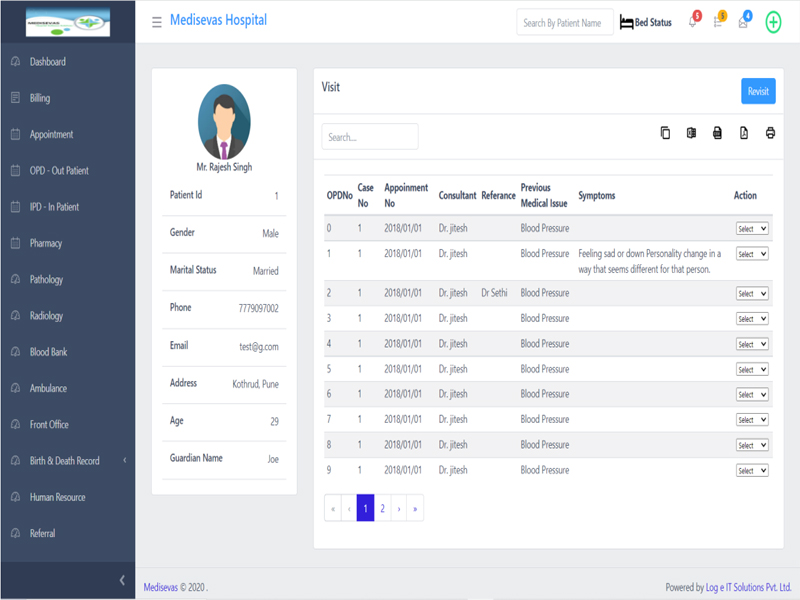This screenshot has width=800, height=600.
Task: Open Pharmacy in the sidebar
Action: point(46,243)
